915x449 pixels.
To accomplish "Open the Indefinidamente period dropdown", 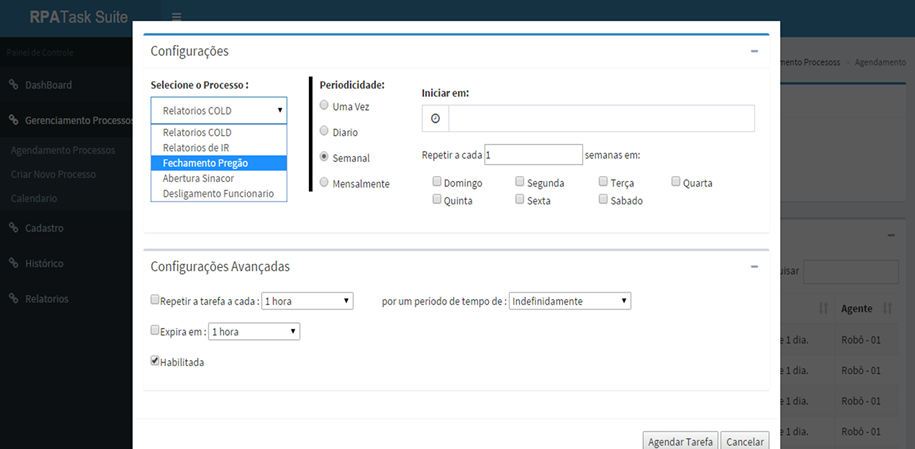I will pyautogui.click(x=570, y=300).
